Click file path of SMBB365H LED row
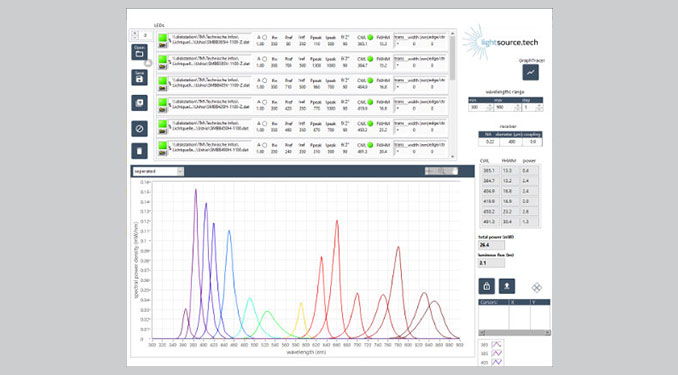The image size is (678, 375). 211,39
